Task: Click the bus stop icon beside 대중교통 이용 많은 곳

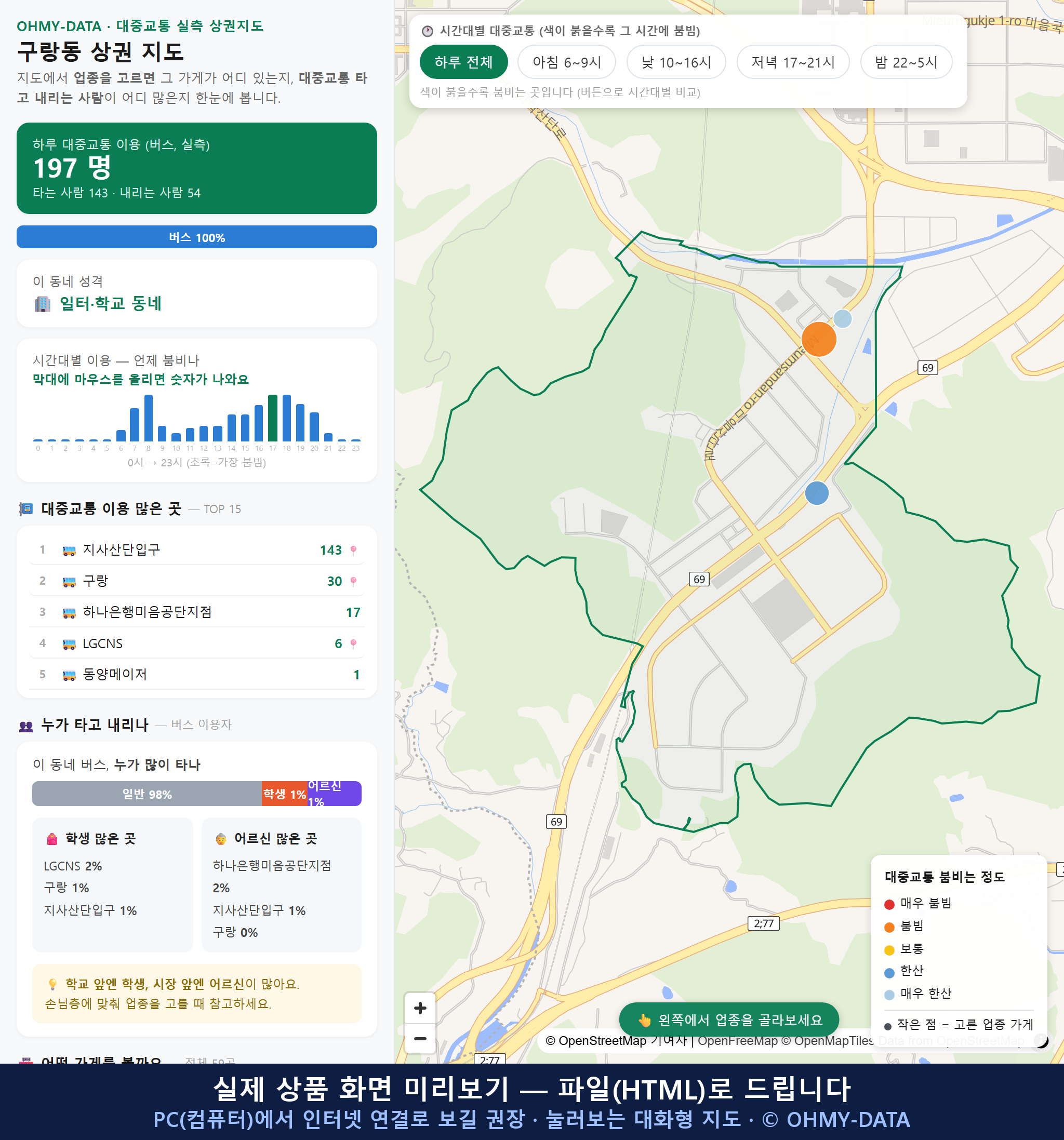Action: click(x=26, y=508)
